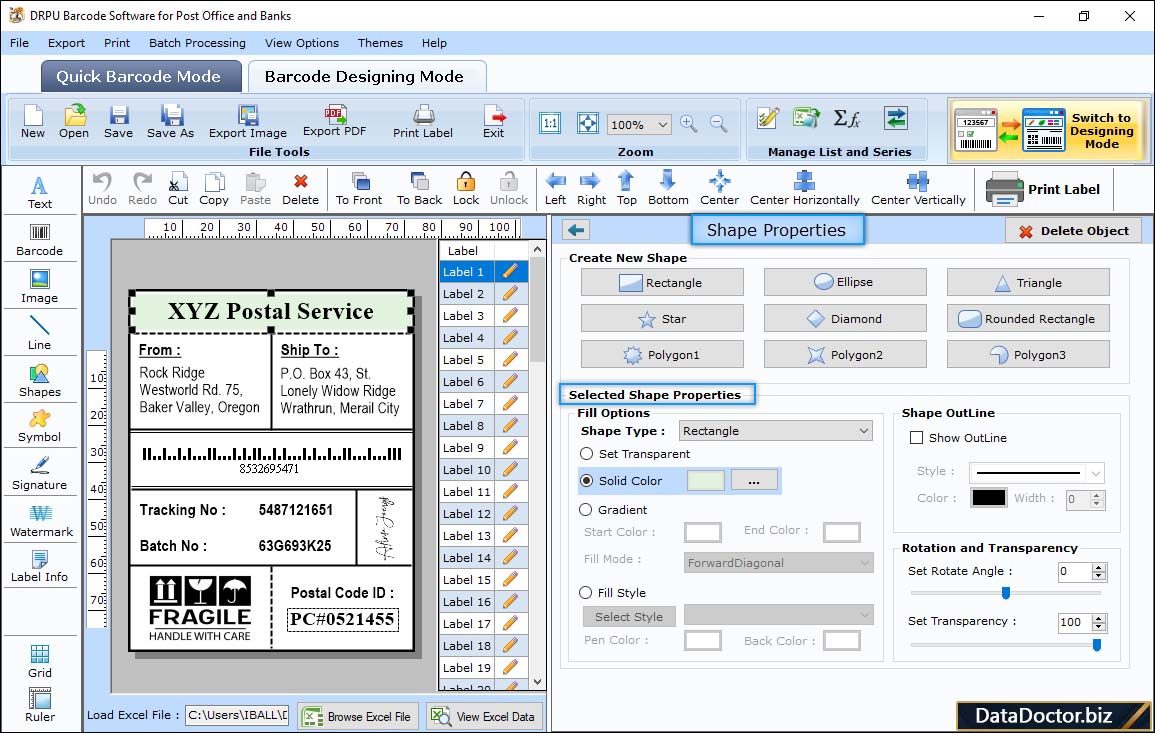The width and height of the screenshot is (1155, 733).
Task: Select the Image tool in sidebar
Action: click(x=40, y=287)
